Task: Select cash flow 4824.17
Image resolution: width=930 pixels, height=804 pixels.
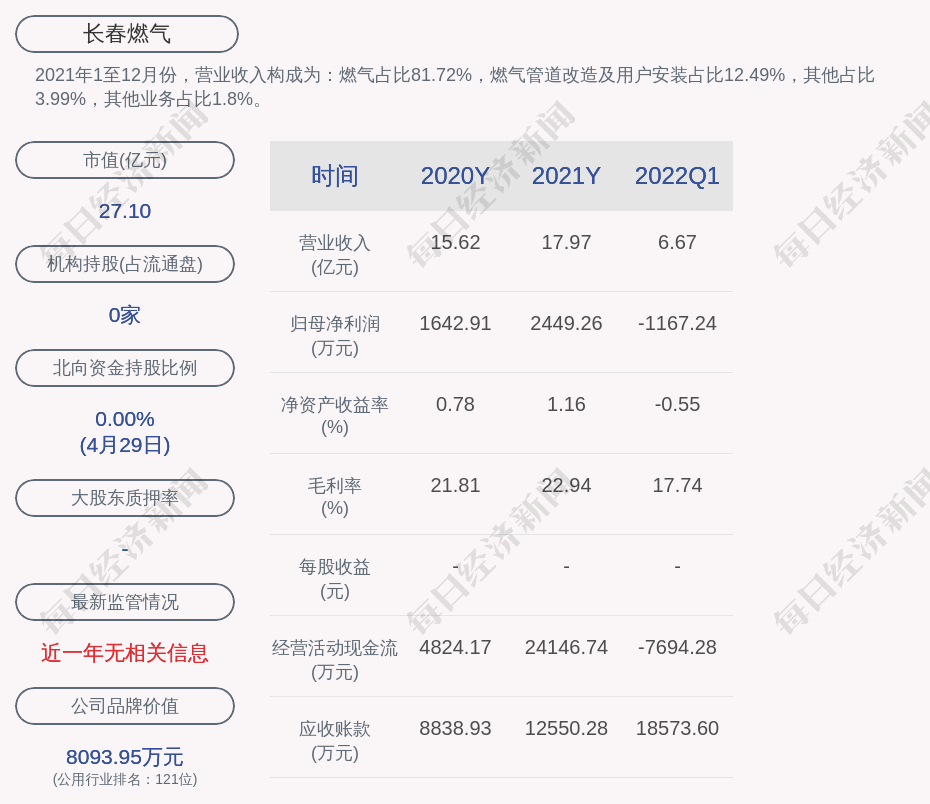Action: [456, 647]
